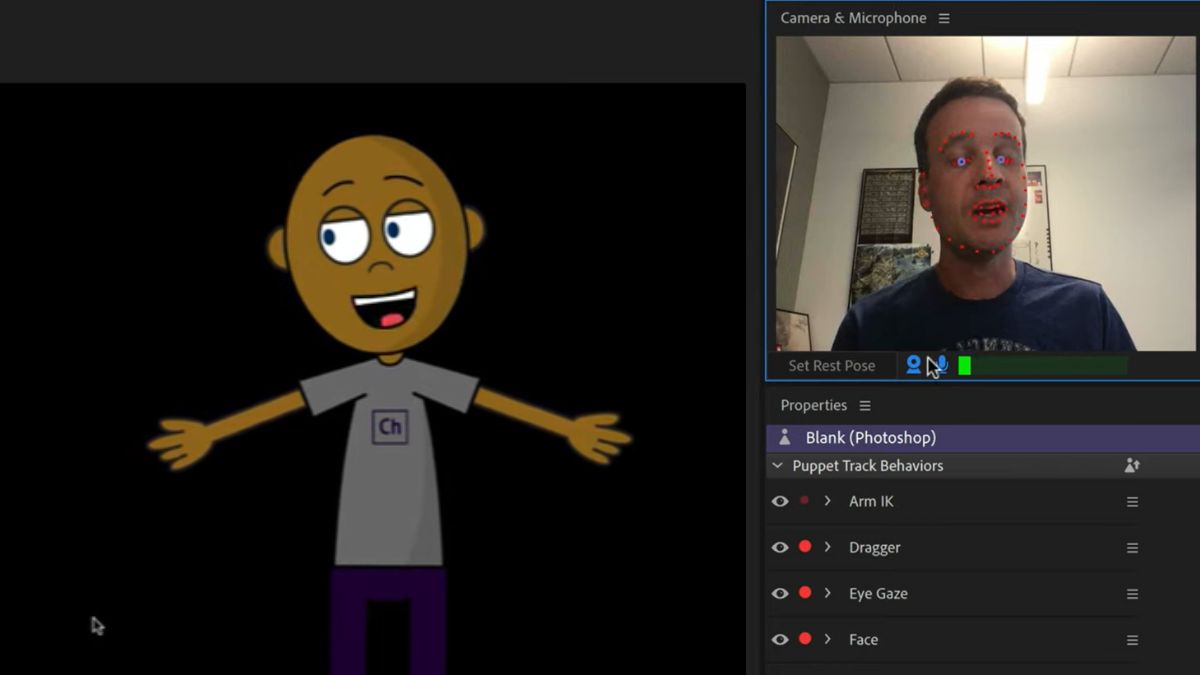Click the puppet icon beside Blank (Photoshop)

pyautogui.click(x=785, y=438)
